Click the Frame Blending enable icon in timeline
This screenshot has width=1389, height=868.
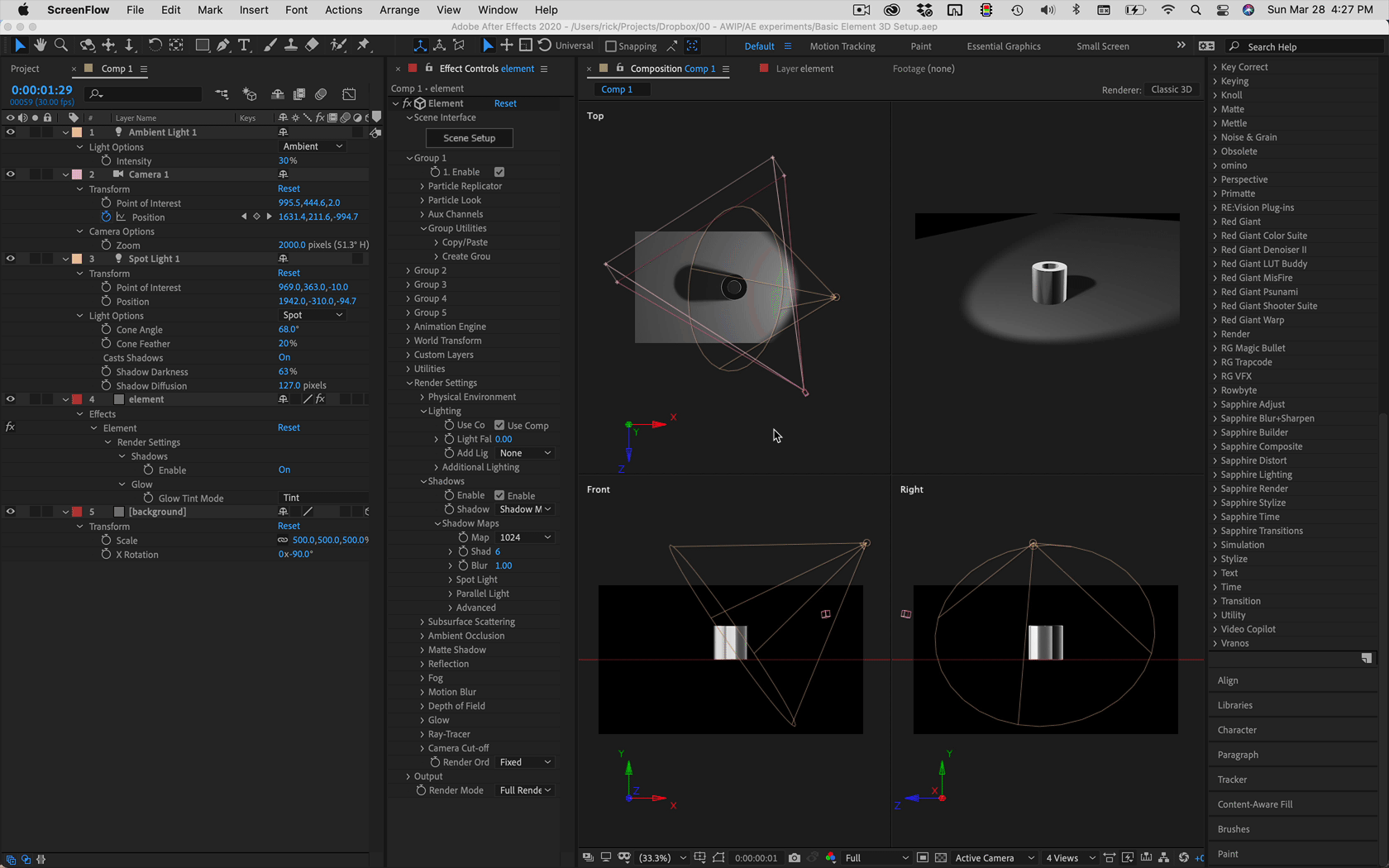(299, 94)
